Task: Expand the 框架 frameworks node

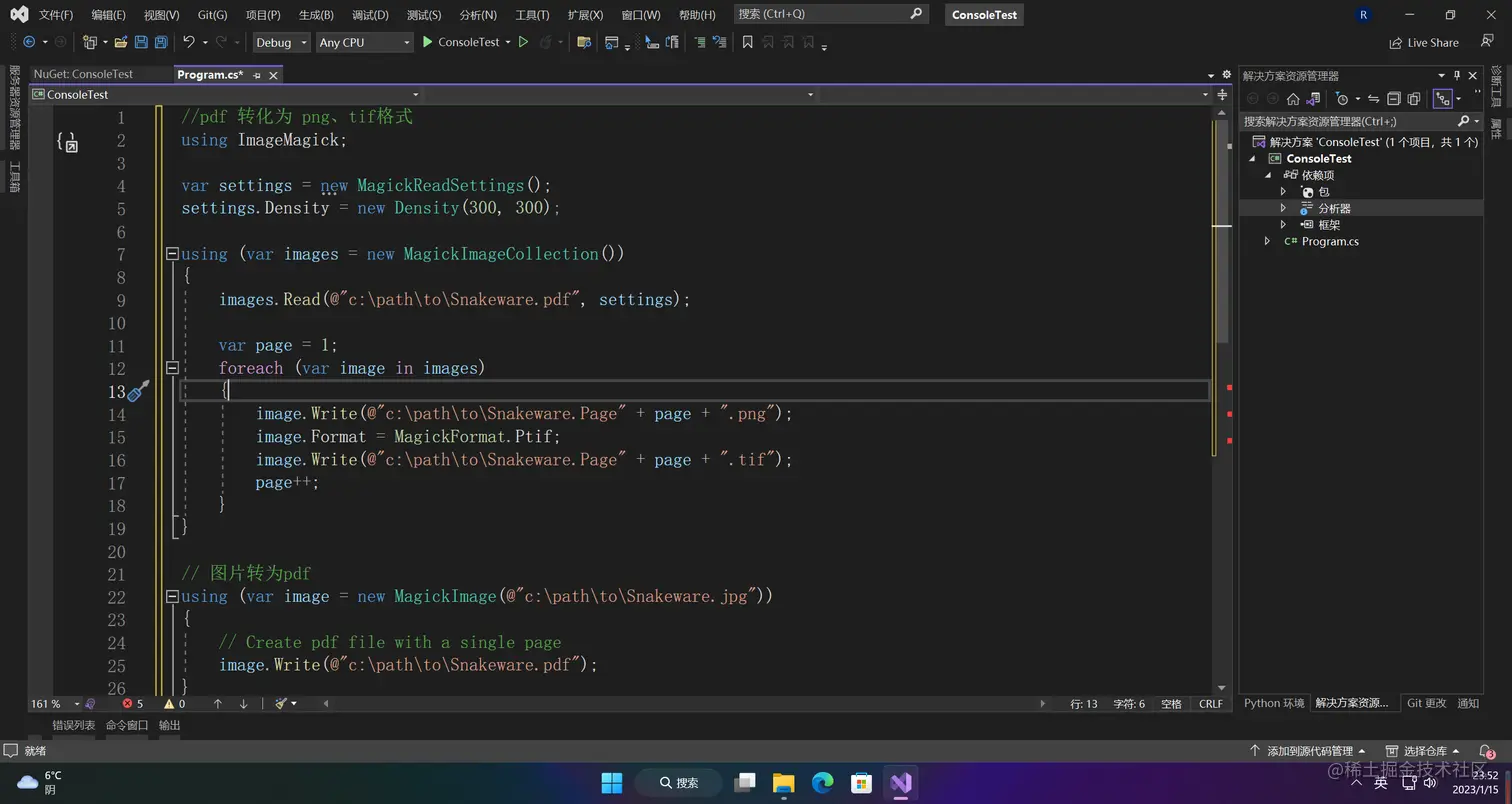Action: pos(1284,225)
